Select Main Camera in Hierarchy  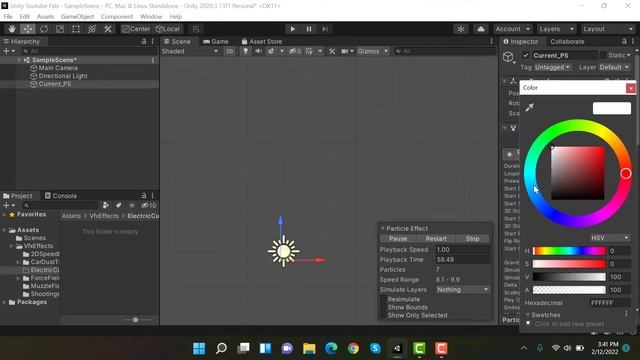pos(58,68)
